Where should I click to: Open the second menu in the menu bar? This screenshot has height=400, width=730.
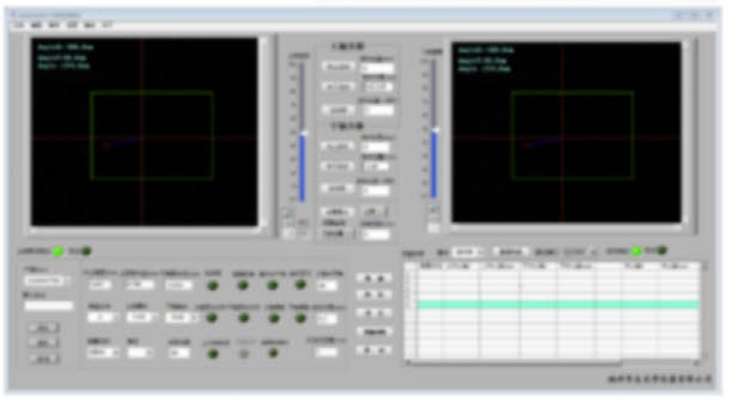(x=35, y=24)
